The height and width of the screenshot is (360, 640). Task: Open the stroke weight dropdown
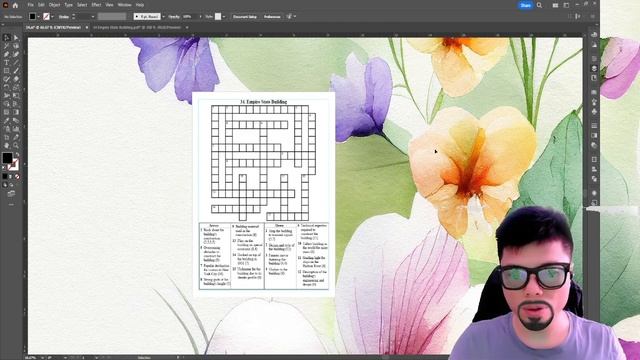[93, 17]
